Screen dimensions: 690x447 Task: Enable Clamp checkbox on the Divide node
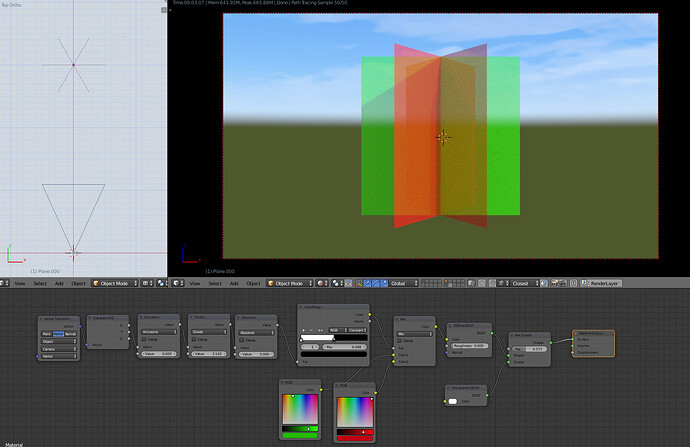coord(194,339)
